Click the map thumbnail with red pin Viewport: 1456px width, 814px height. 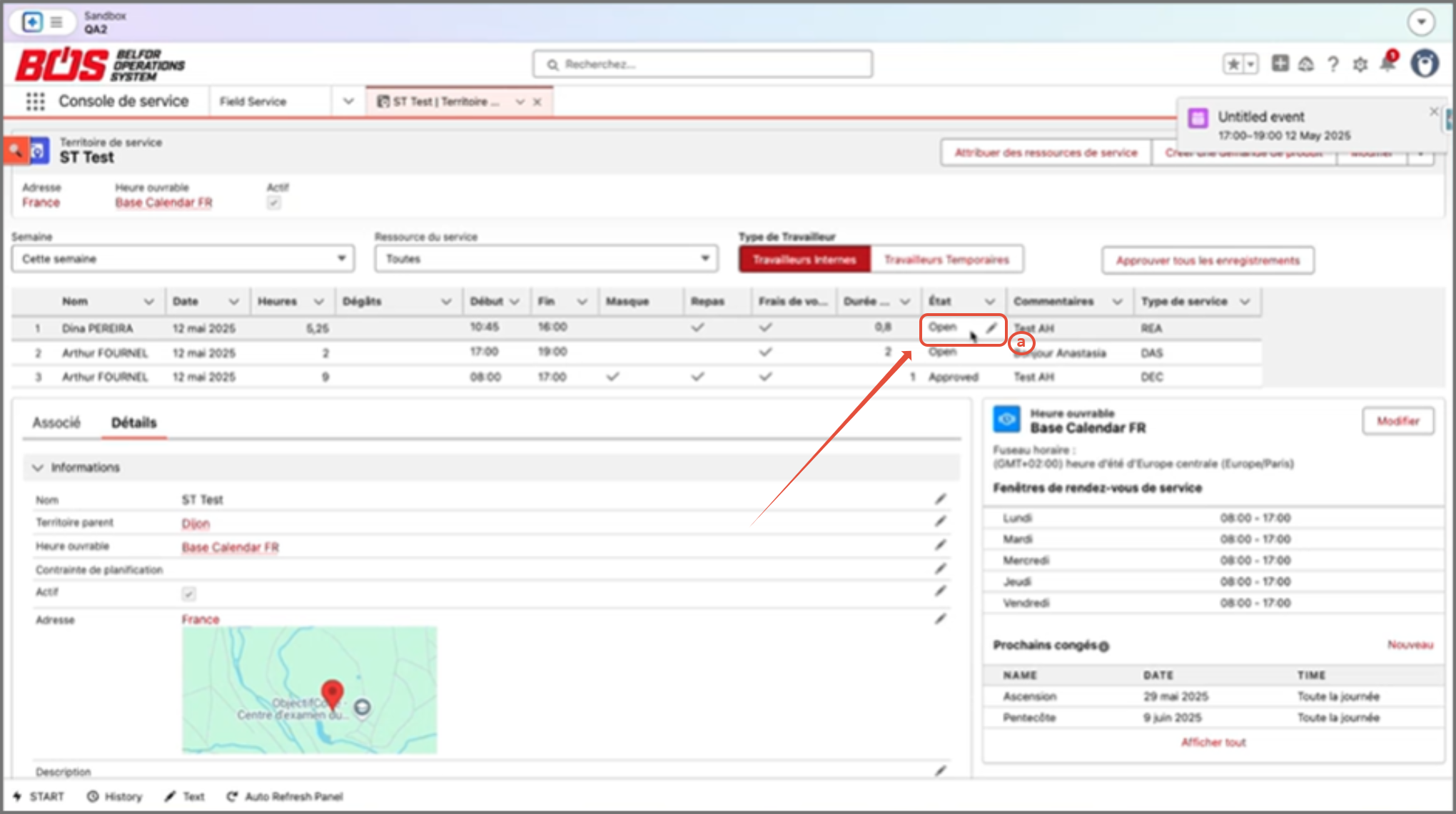309,690
